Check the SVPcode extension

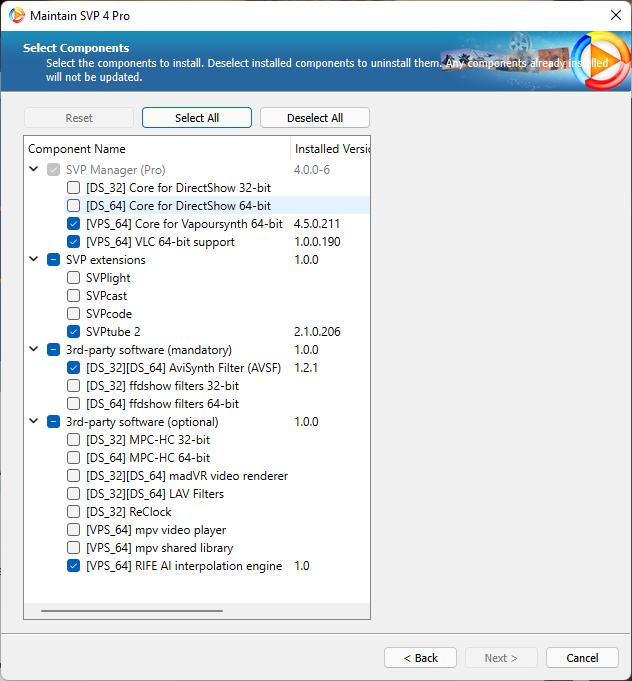coord(73,314)
